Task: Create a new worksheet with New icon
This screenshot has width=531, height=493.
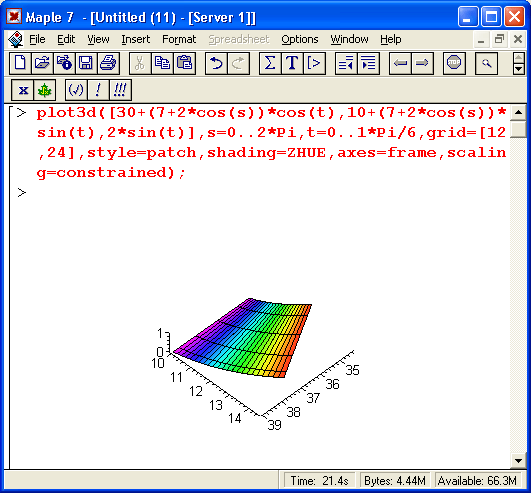Action: pyautogui.click(x=20, y=63)
